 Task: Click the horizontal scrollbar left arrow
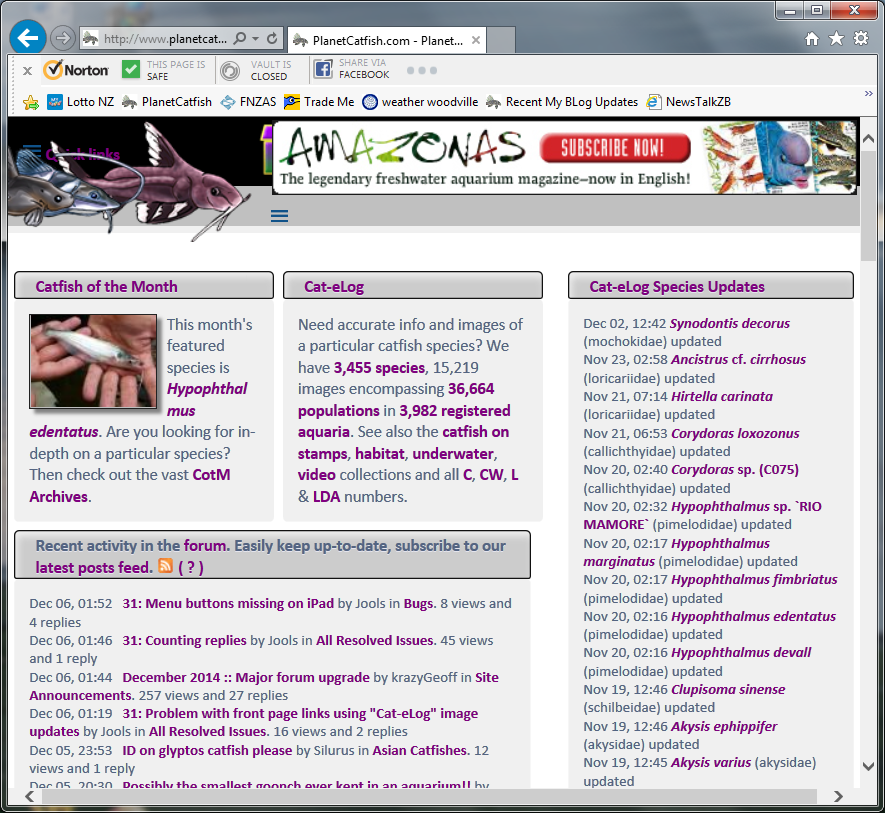coord(30,796)
